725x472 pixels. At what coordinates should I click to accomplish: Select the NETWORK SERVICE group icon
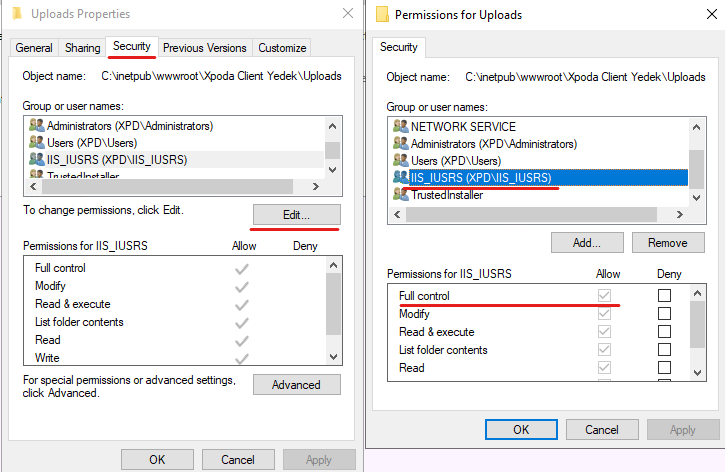400,126
